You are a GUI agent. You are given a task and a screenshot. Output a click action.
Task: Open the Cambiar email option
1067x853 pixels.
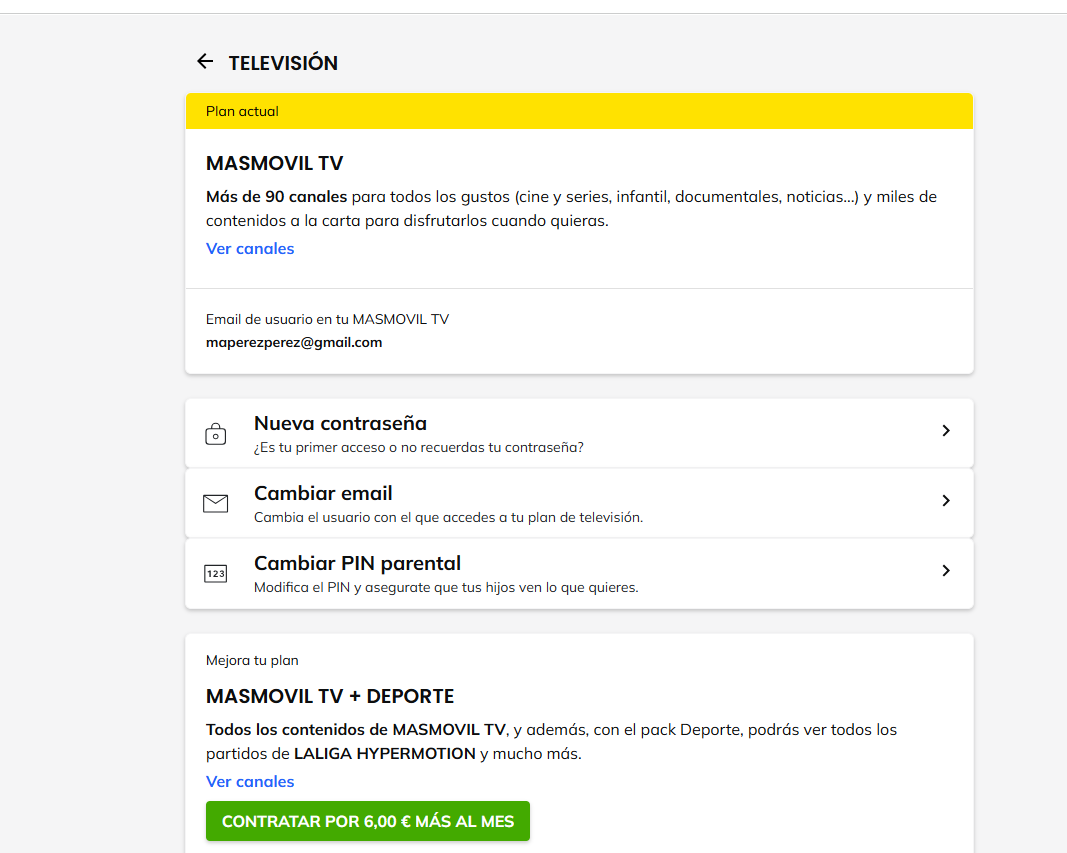pyautogui.click(x=579, y=503)
